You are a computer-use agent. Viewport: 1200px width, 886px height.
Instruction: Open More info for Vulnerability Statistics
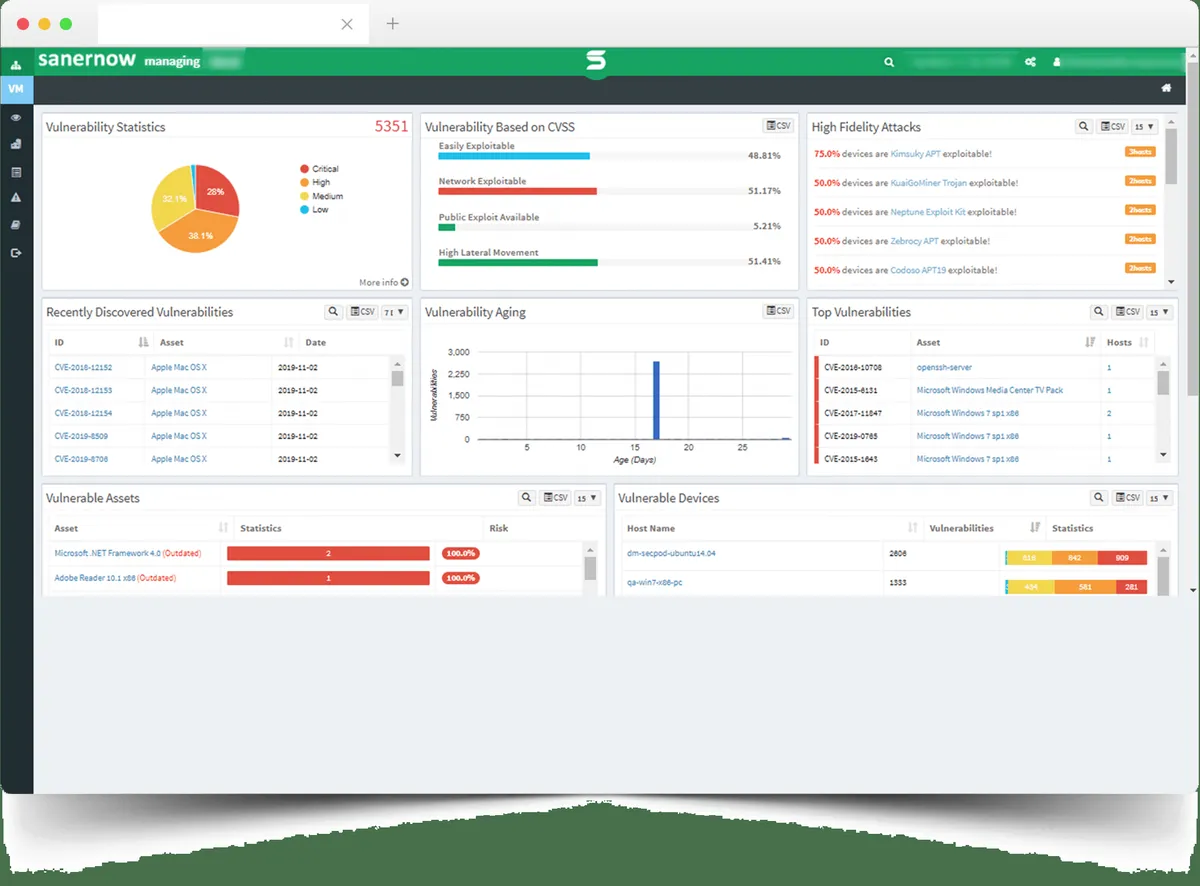tap(383, 282)
